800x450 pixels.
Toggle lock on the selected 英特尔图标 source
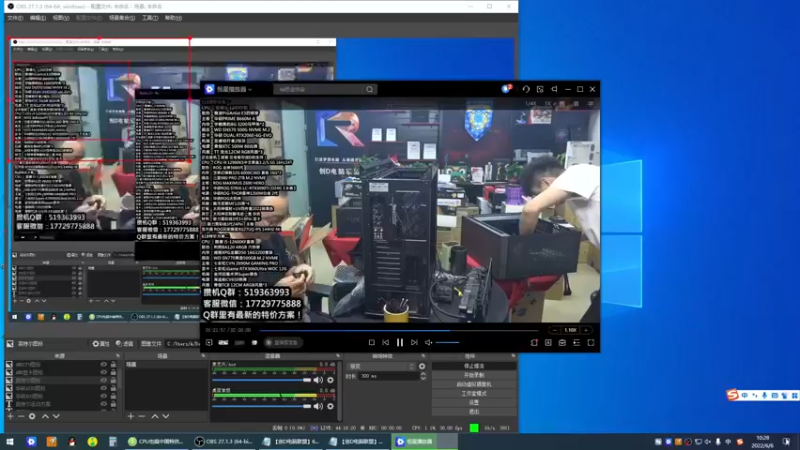pyautogui.click(x=113, y=380)
